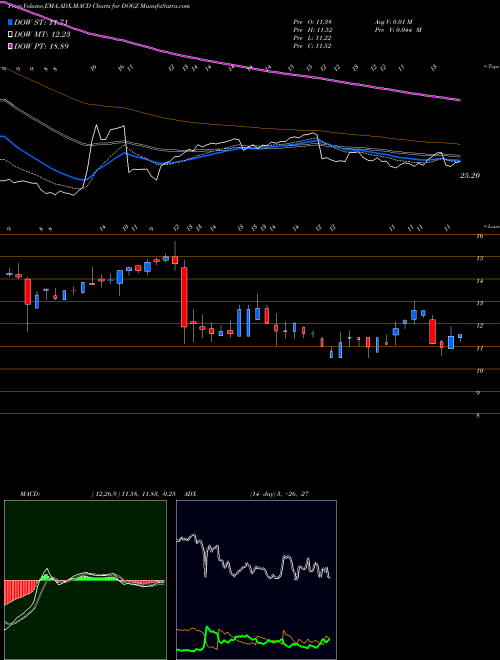Select the 'DOW PT: 18.89' legend text
Viewport: 500px width, 660px height.
point(42,46)
